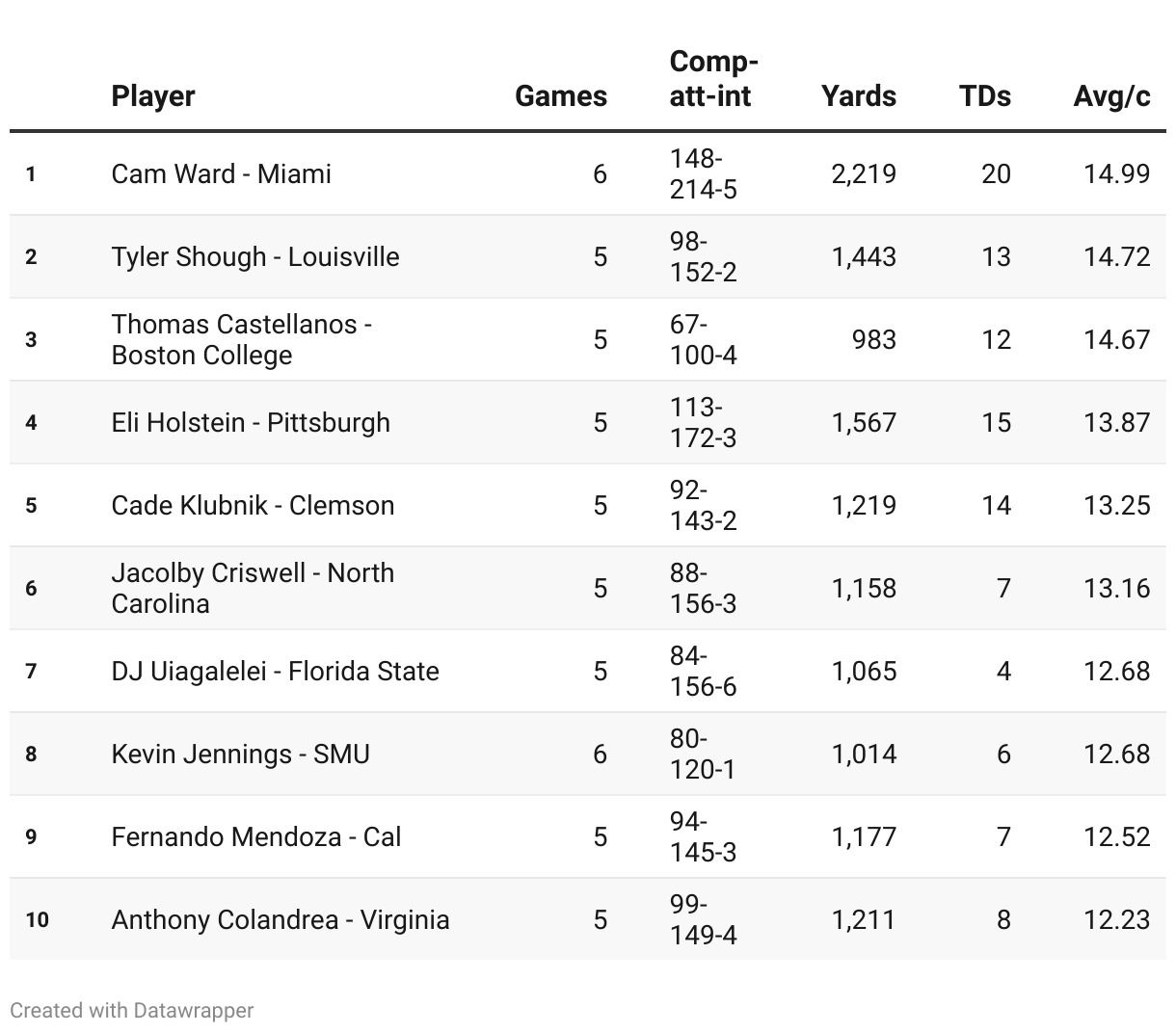This screenshot has width=1176, height=1033.
Task: Click the Player column header
Action: 153,96
